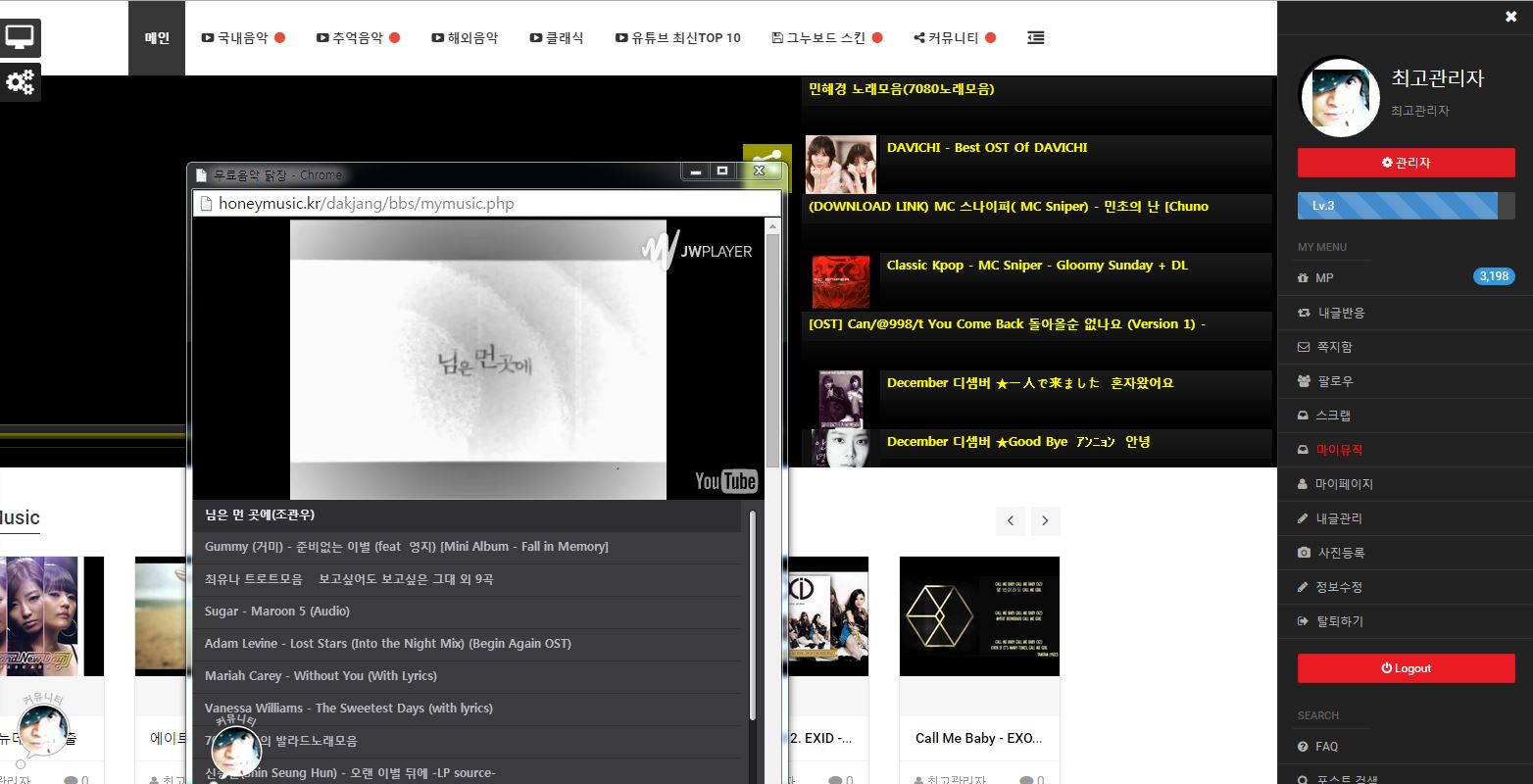Click the Lv.3 level progress bar
Viewport: 1533px width, 784px height.
click(1406, 206)
